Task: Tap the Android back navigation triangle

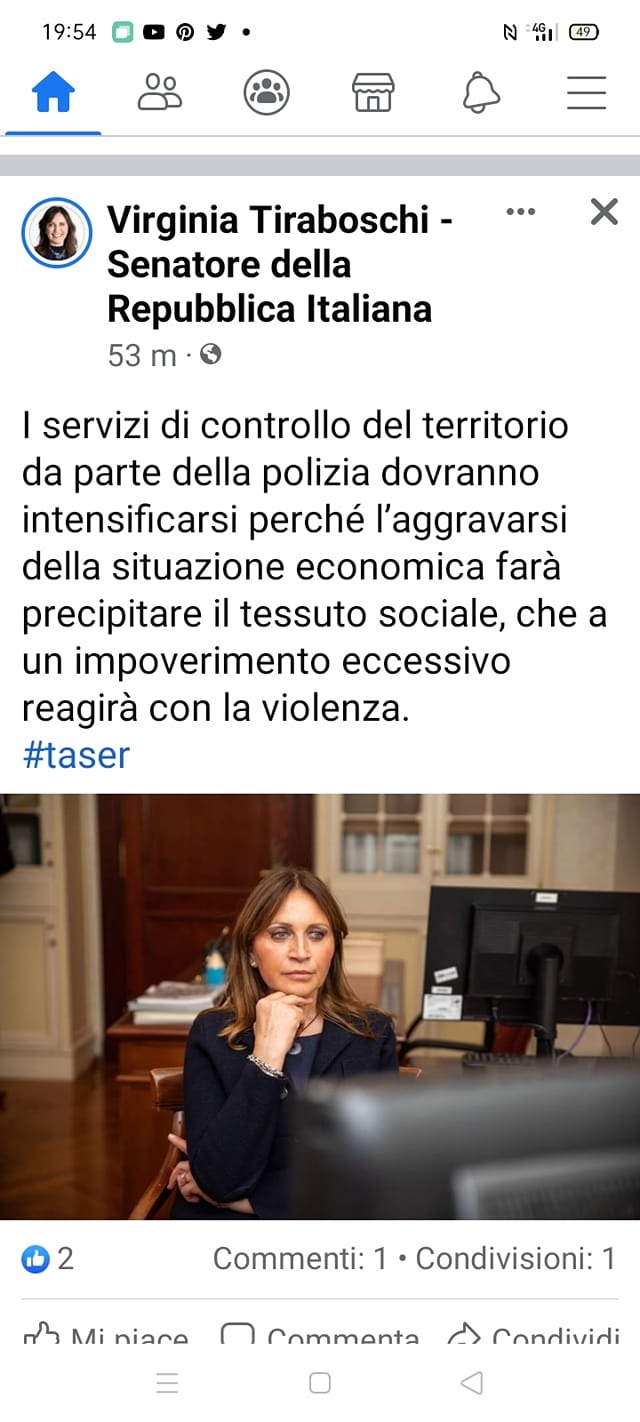Action: tap(471, 1383)
